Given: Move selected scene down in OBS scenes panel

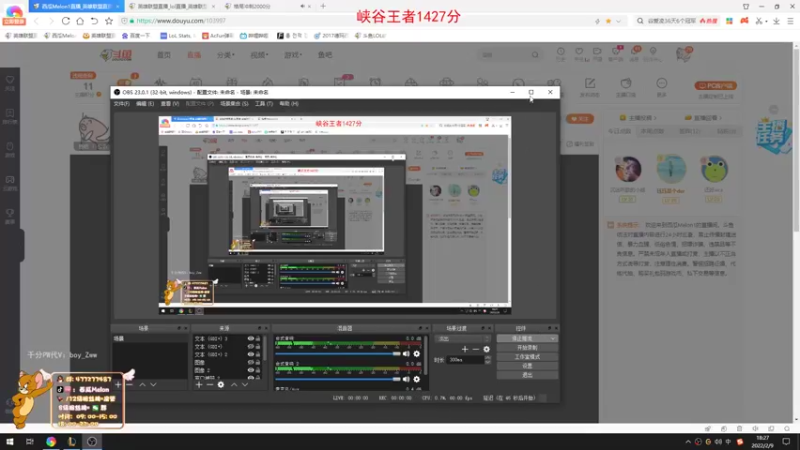Looking at the screenshot, I should pyautogui.click(x=153, y=385).
